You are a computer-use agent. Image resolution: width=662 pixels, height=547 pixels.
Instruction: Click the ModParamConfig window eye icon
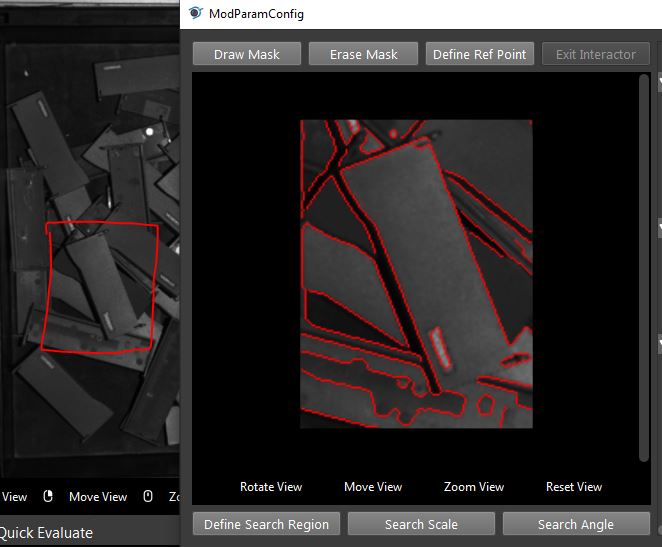pos(195,13)
